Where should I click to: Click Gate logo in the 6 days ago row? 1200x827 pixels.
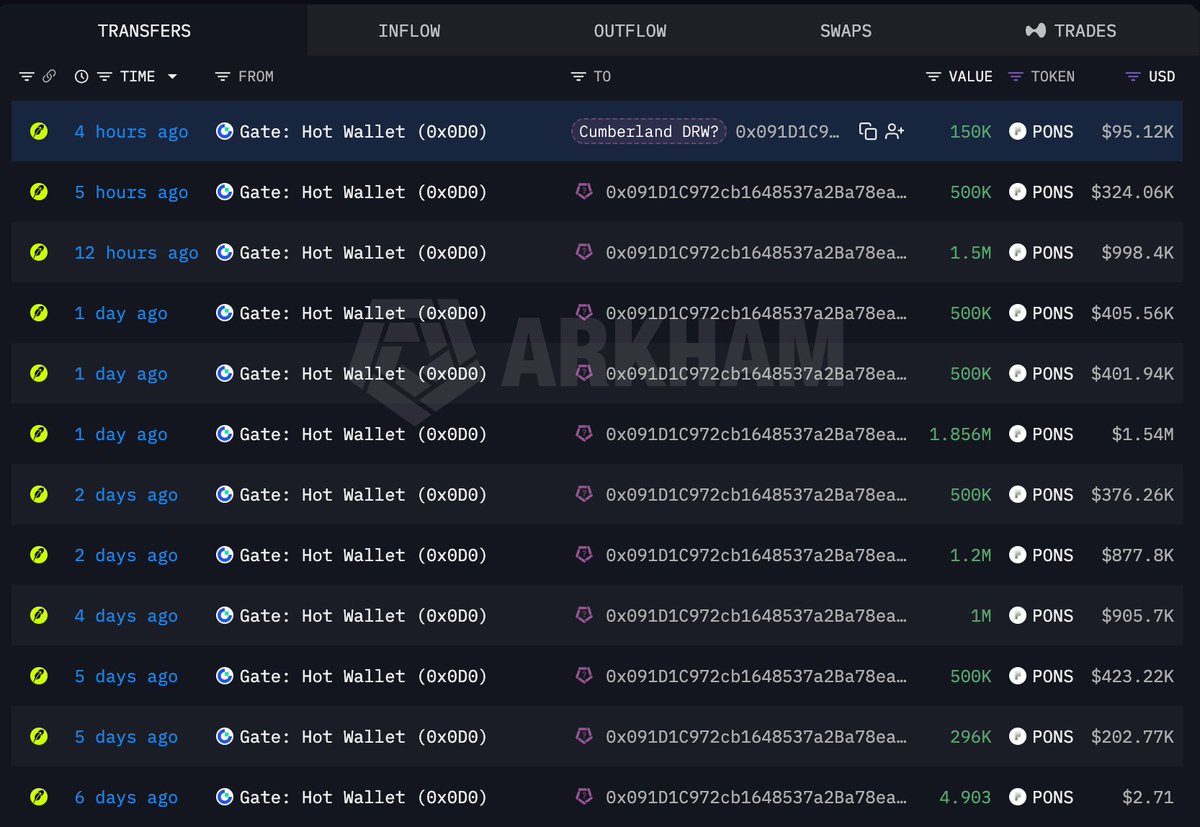coord(225,797)
